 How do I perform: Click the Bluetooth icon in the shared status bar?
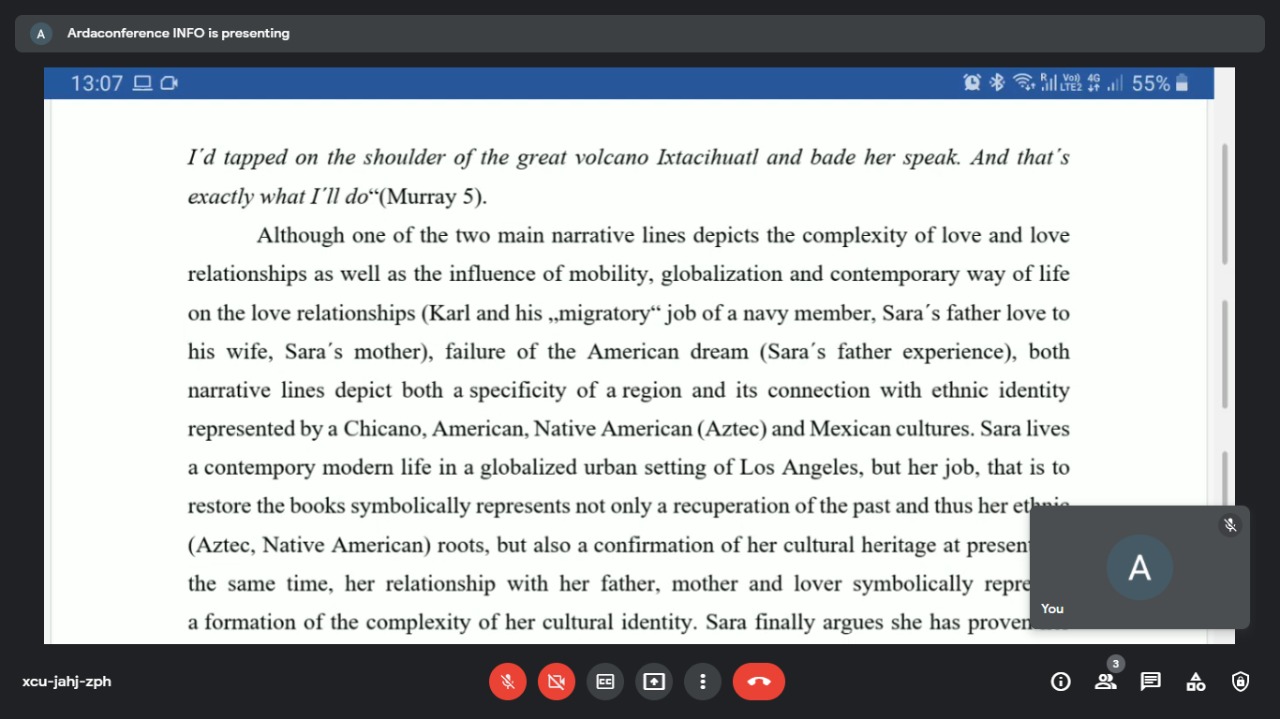click(x=997, y=83)
